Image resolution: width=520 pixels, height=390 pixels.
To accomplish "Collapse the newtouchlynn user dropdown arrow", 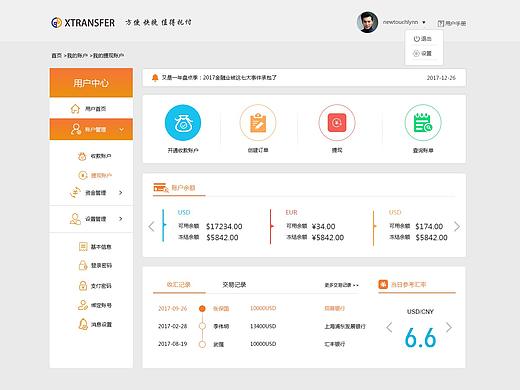I will tap(424, 22).
